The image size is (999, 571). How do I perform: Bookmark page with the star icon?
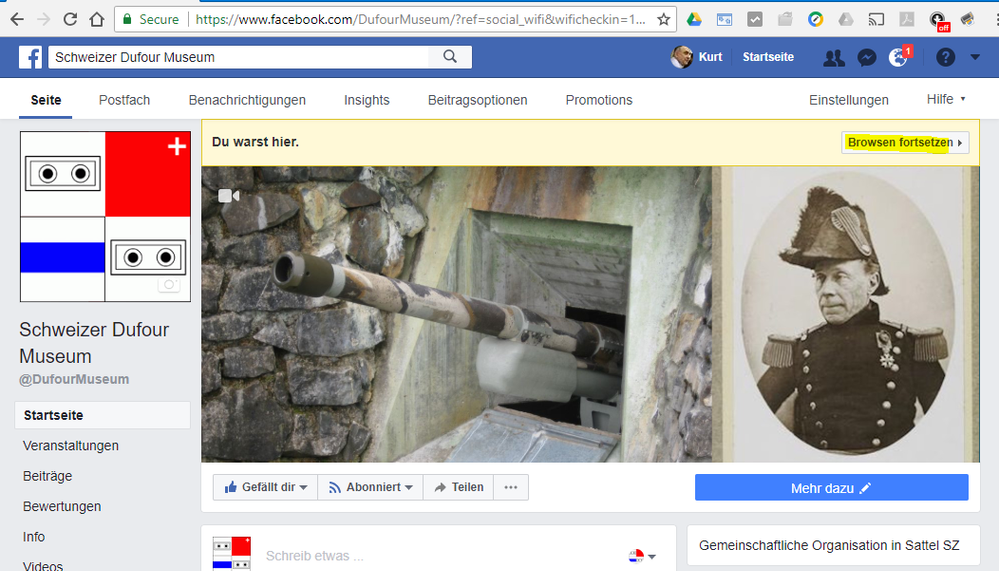(663, 19)
